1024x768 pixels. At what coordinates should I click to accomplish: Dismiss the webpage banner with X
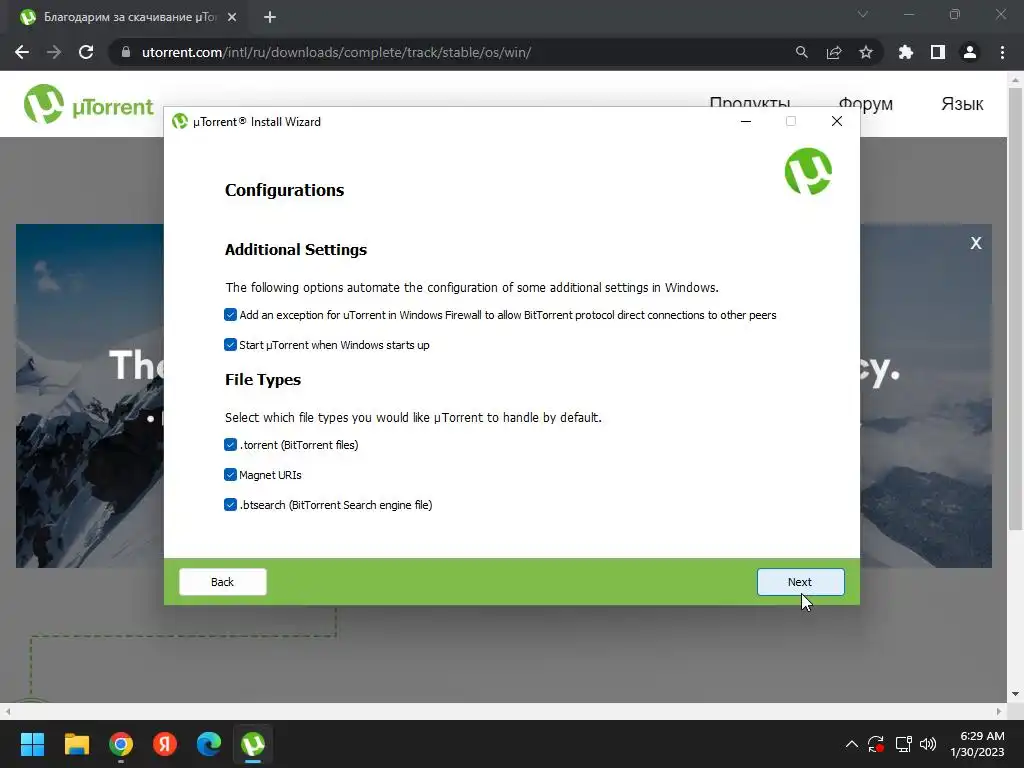click(x=976, y=243)
